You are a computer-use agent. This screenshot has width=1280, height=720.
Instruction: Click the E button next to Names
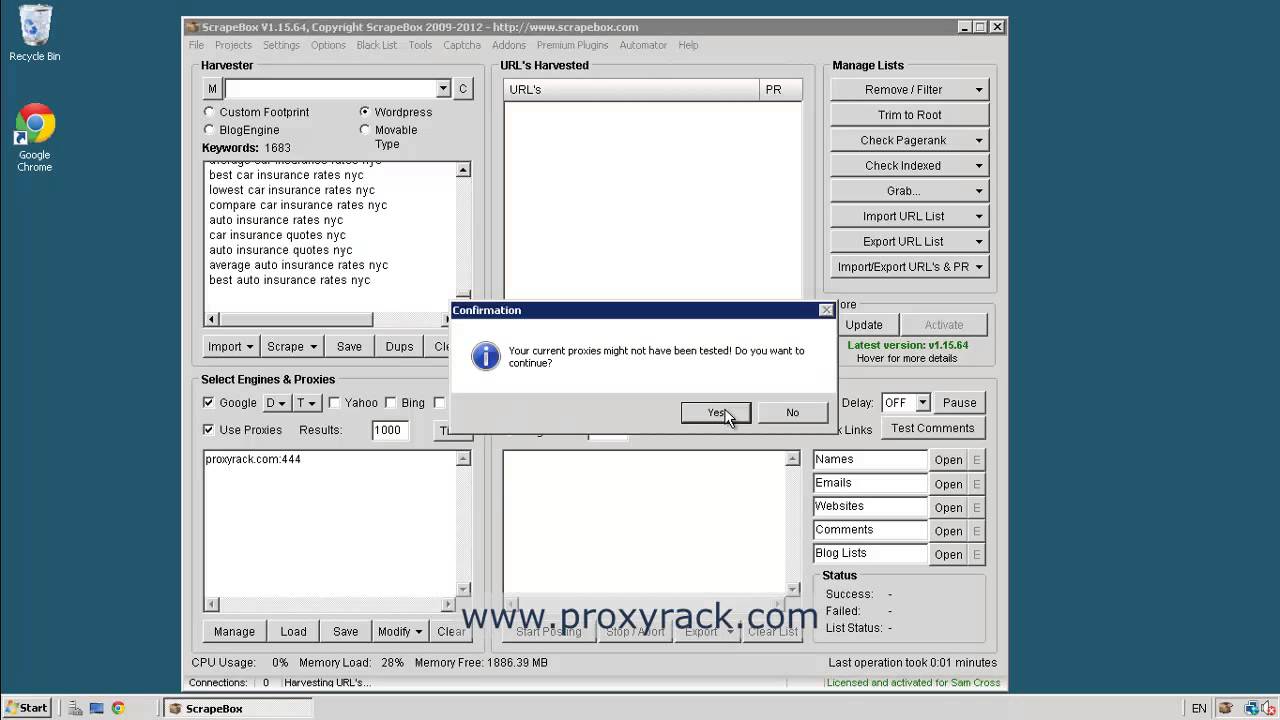pyautogui.click(x=977, y=460)
